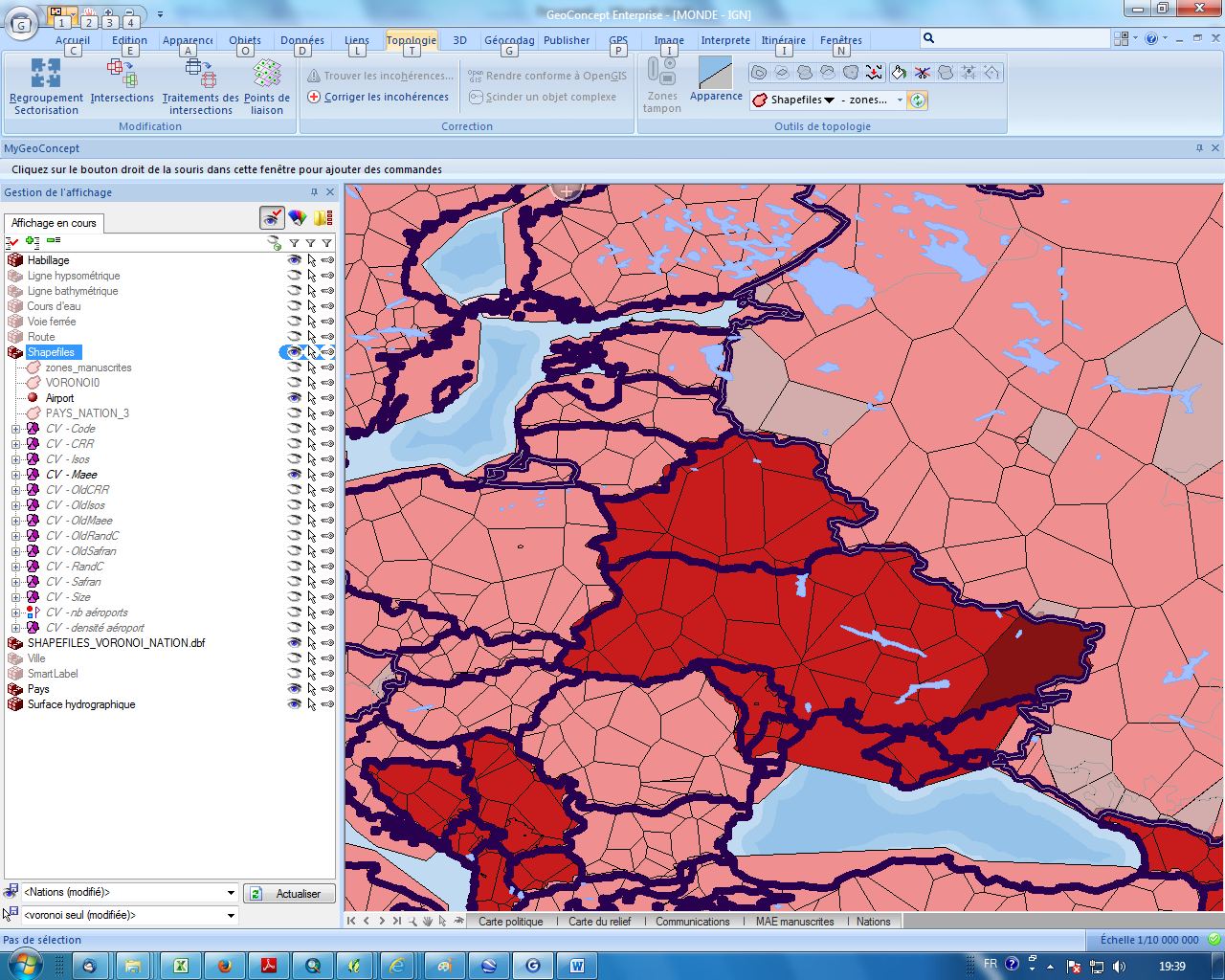Click the Windows Start button
1225x980 pixels.
coord(25,965)
